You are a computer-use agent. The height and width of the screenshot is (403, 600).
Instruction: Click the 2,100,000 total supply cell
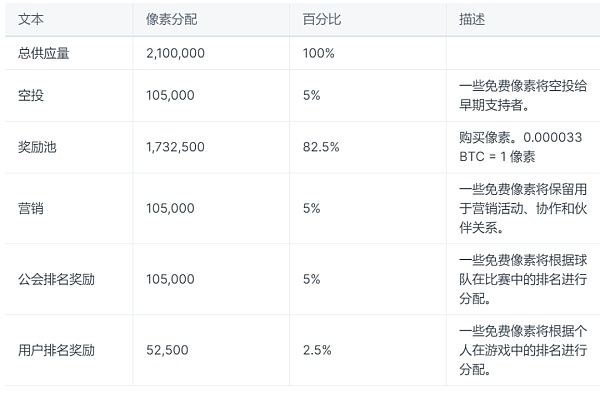177,54
